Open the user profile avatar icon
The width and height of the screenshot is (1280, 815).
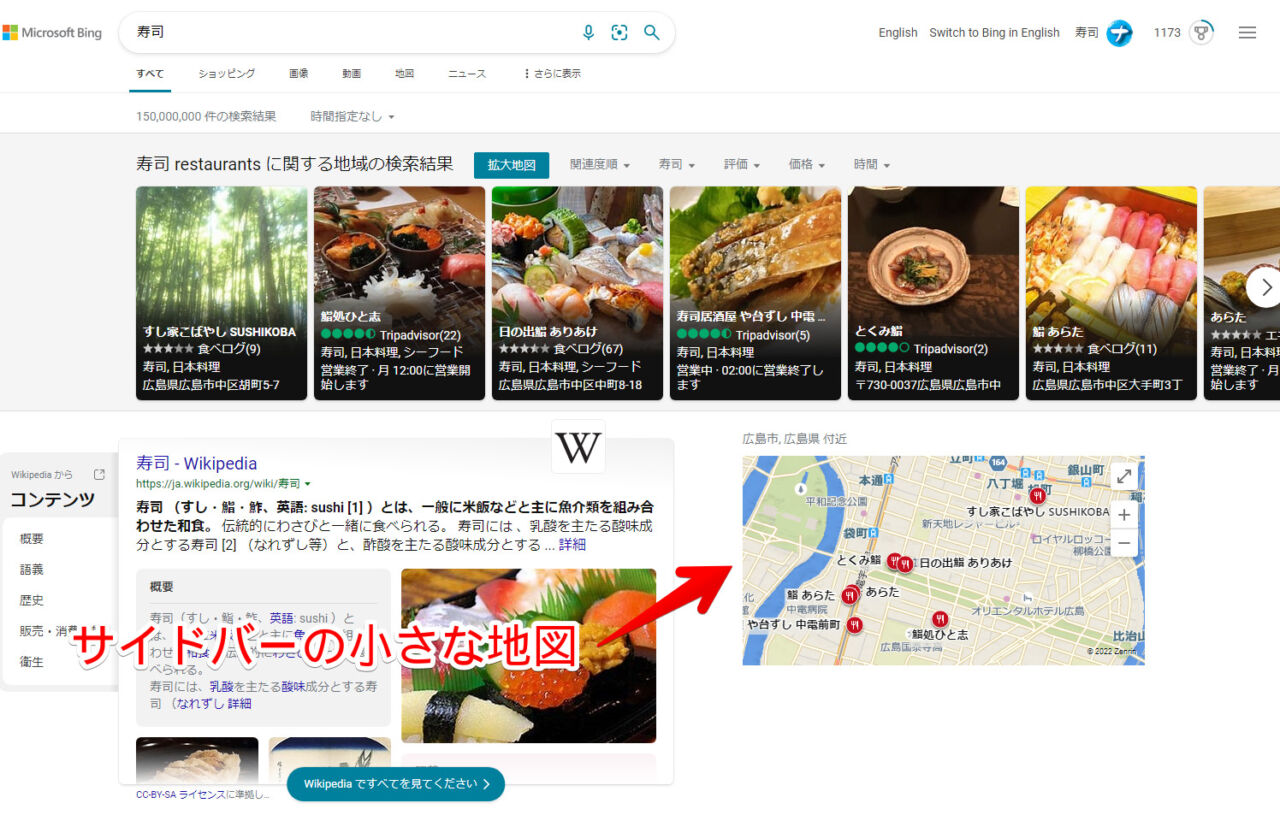tap(1119, 33)
